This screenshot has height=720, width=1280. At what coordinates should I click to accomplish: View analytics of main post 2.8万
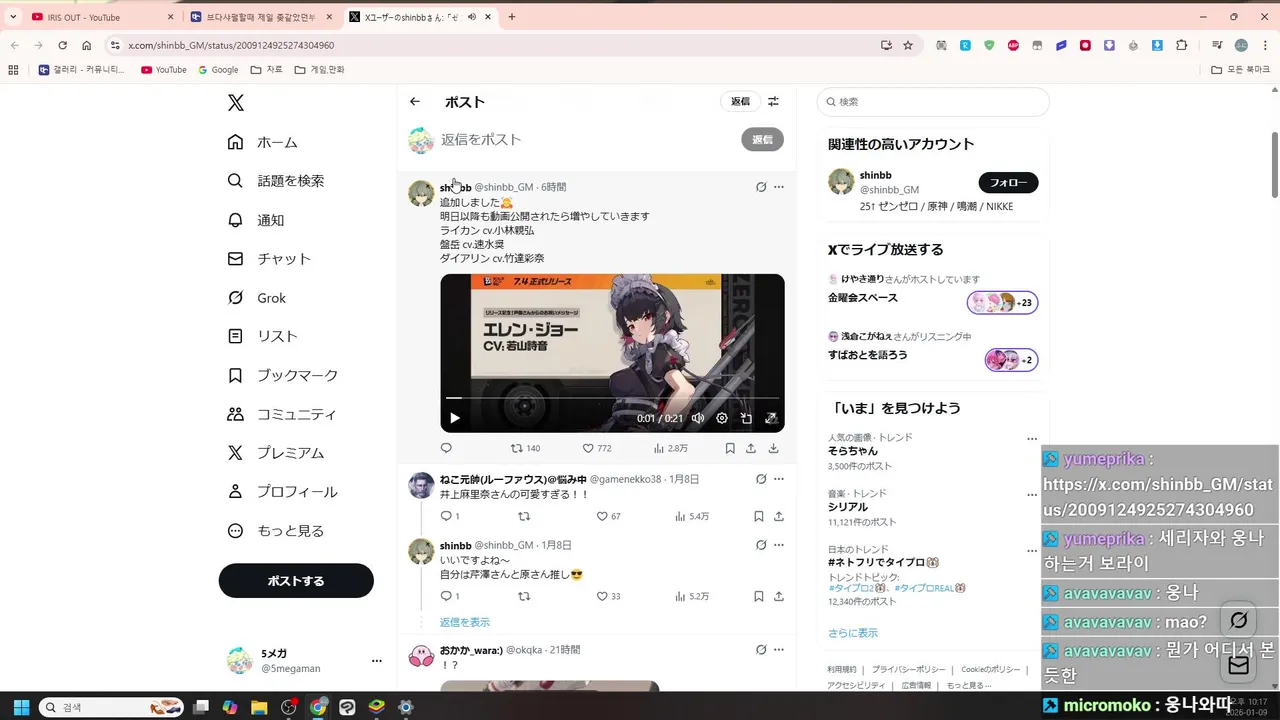click(670, 449)
